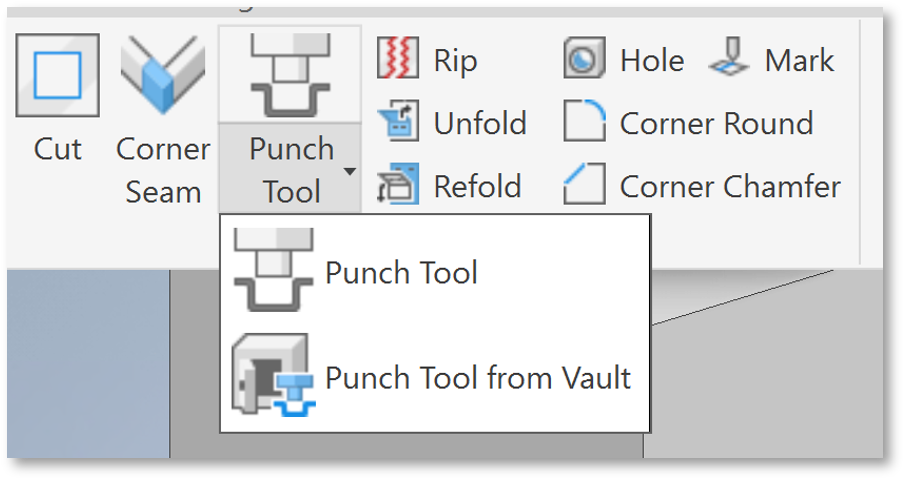This screenshot has height=479, width=904.
Task: Select the Unfold icon
Action: [x=398, y=120]
